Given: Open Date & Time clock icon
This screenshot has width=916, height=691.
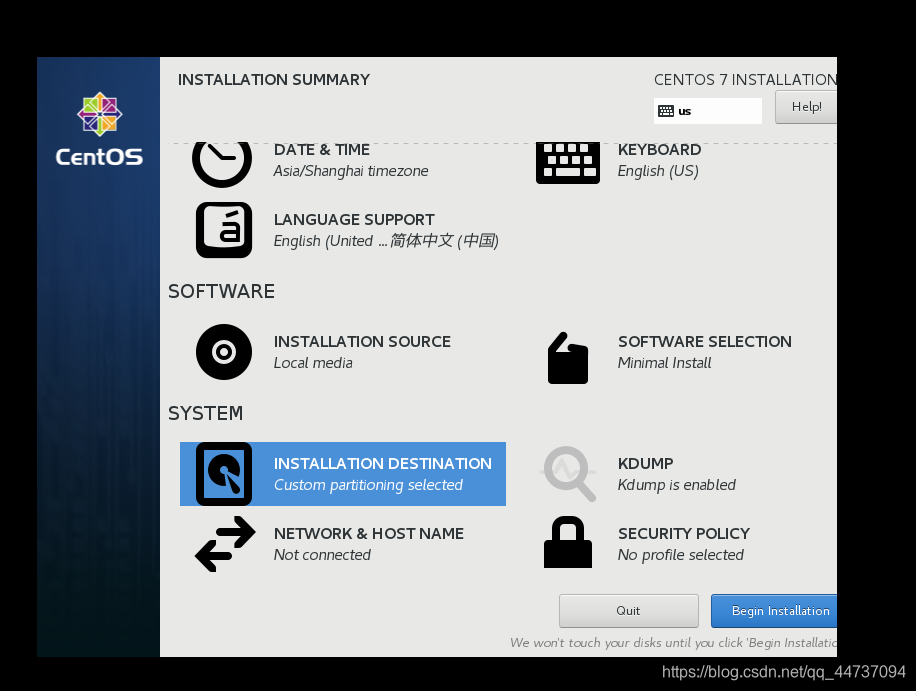Looking at the screenshot, I should point(222,165).
